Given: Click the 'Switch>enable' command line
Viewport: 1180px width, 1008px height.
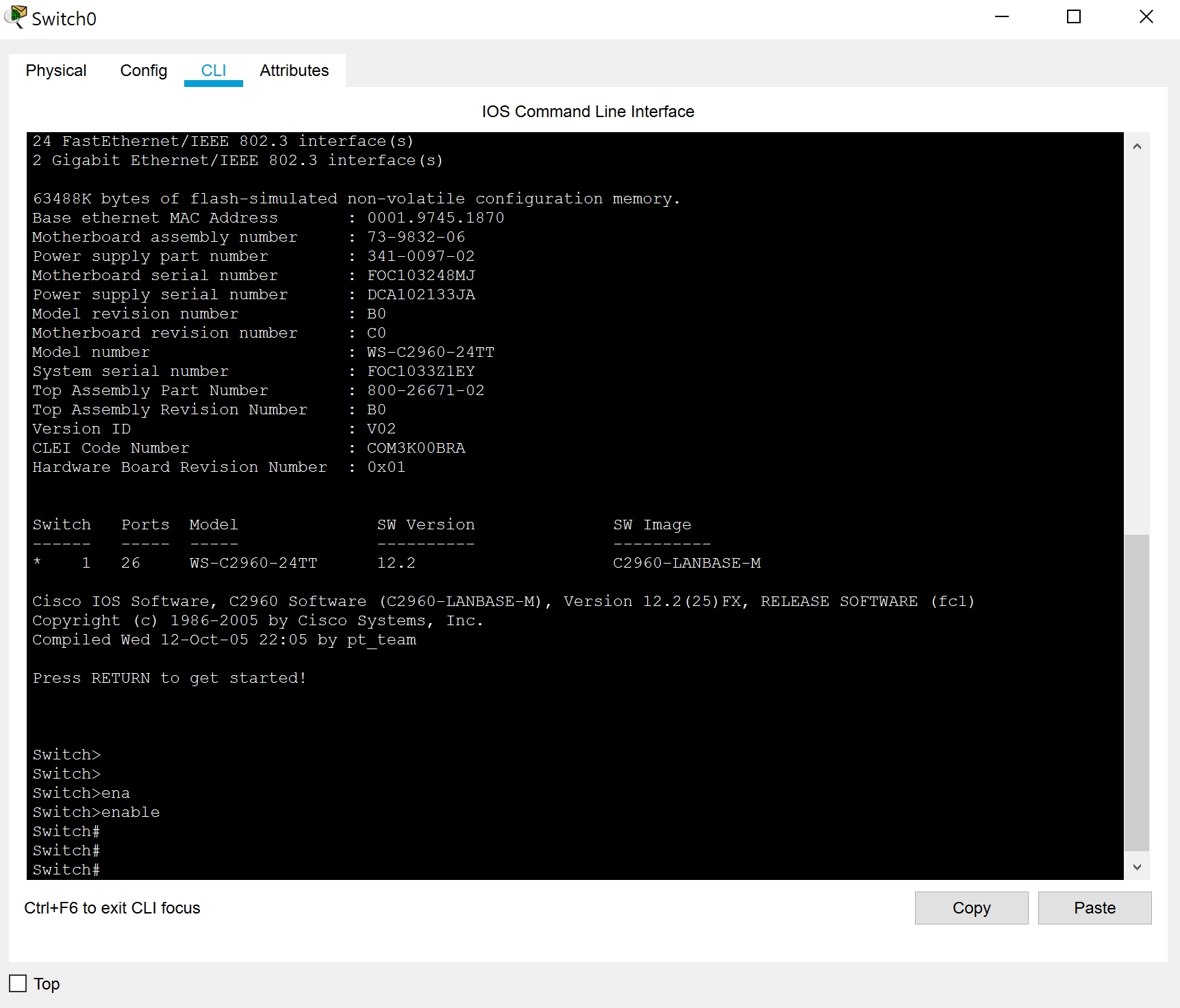Looking at the screenshot, I should pyautogui.click(x=96, y=812).
